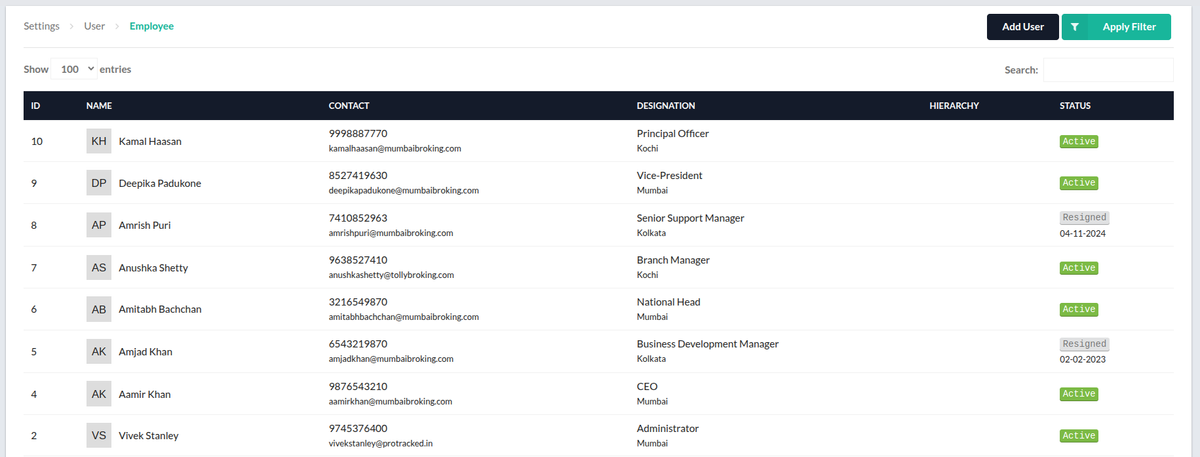Click the AK avatar for Aamir Khan
Viewport: 1200px width, 457px height.
99,394
